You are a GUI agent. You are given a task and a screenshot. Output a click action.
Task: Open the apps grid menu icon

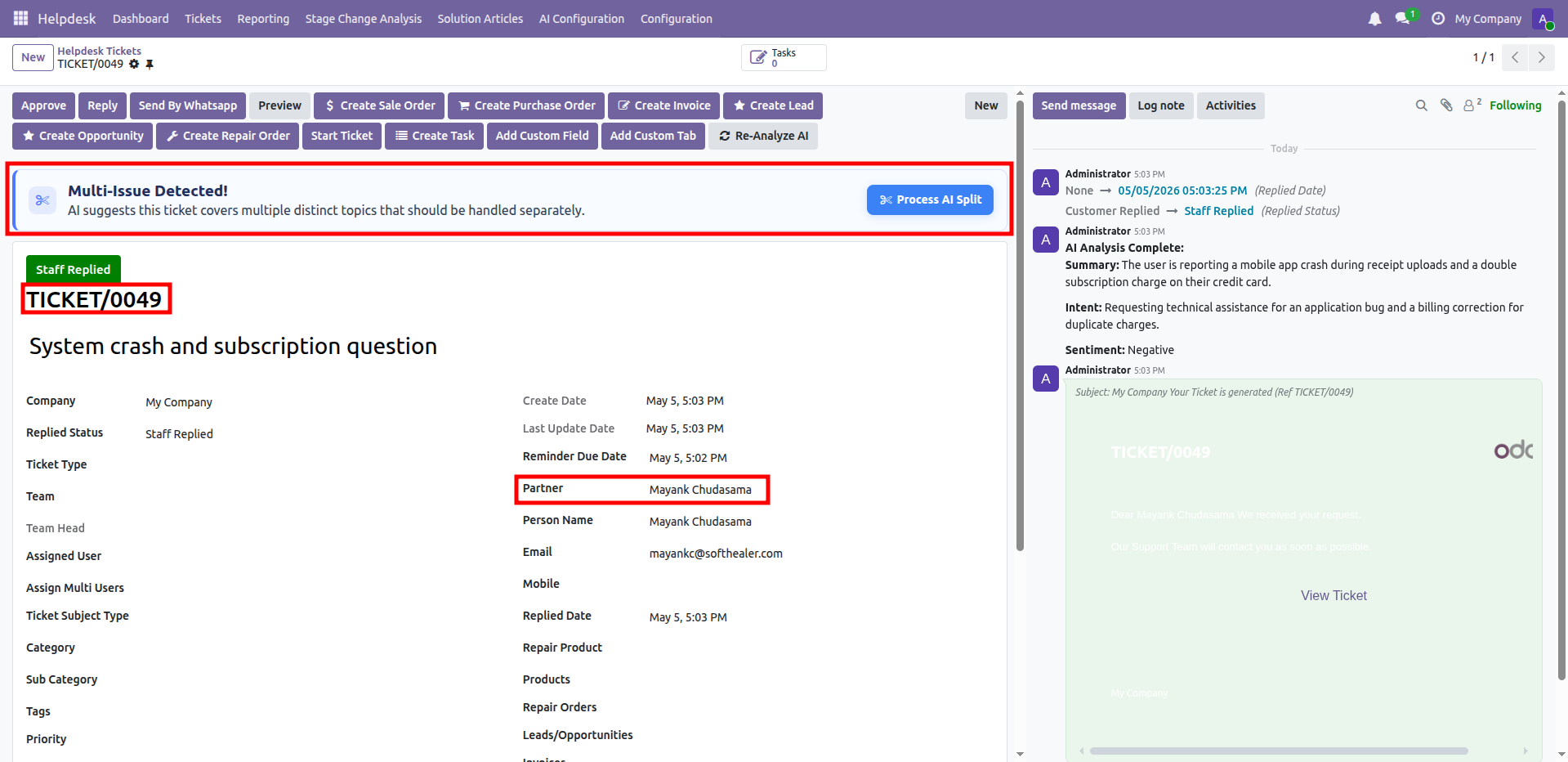pos(20,18)
